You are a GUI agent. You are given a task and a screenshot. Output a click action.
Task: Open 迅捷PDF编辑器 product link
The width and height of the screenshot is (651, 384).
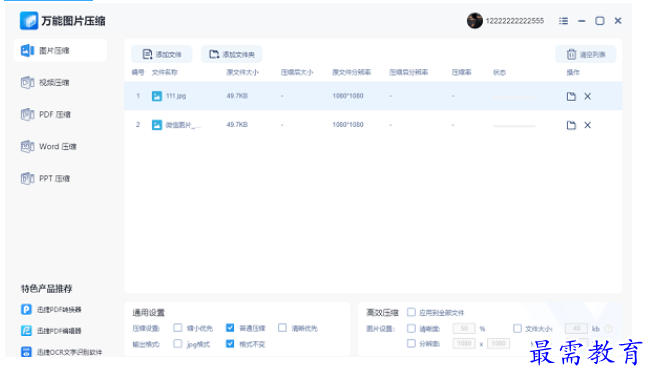pyautogui.click(x=59, y=331)
